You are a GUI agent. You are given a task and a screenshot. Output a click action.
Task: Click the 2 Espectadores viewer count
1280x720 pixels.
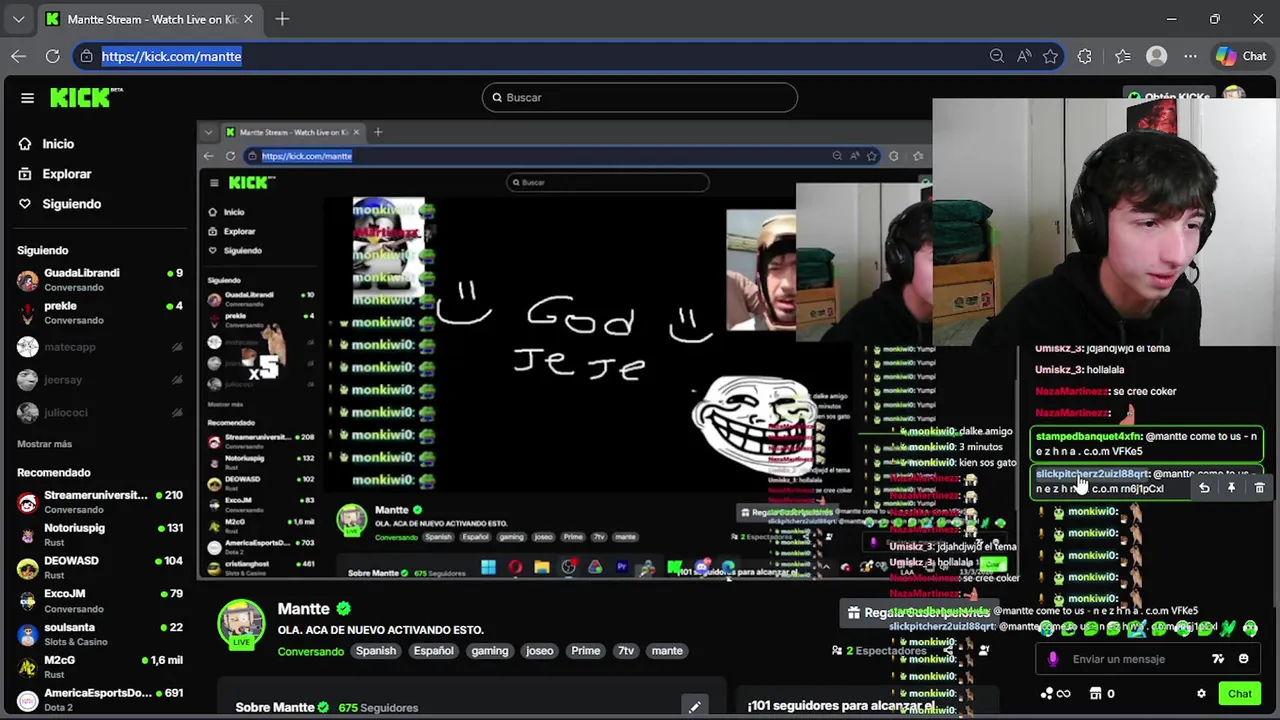point(879,651)
